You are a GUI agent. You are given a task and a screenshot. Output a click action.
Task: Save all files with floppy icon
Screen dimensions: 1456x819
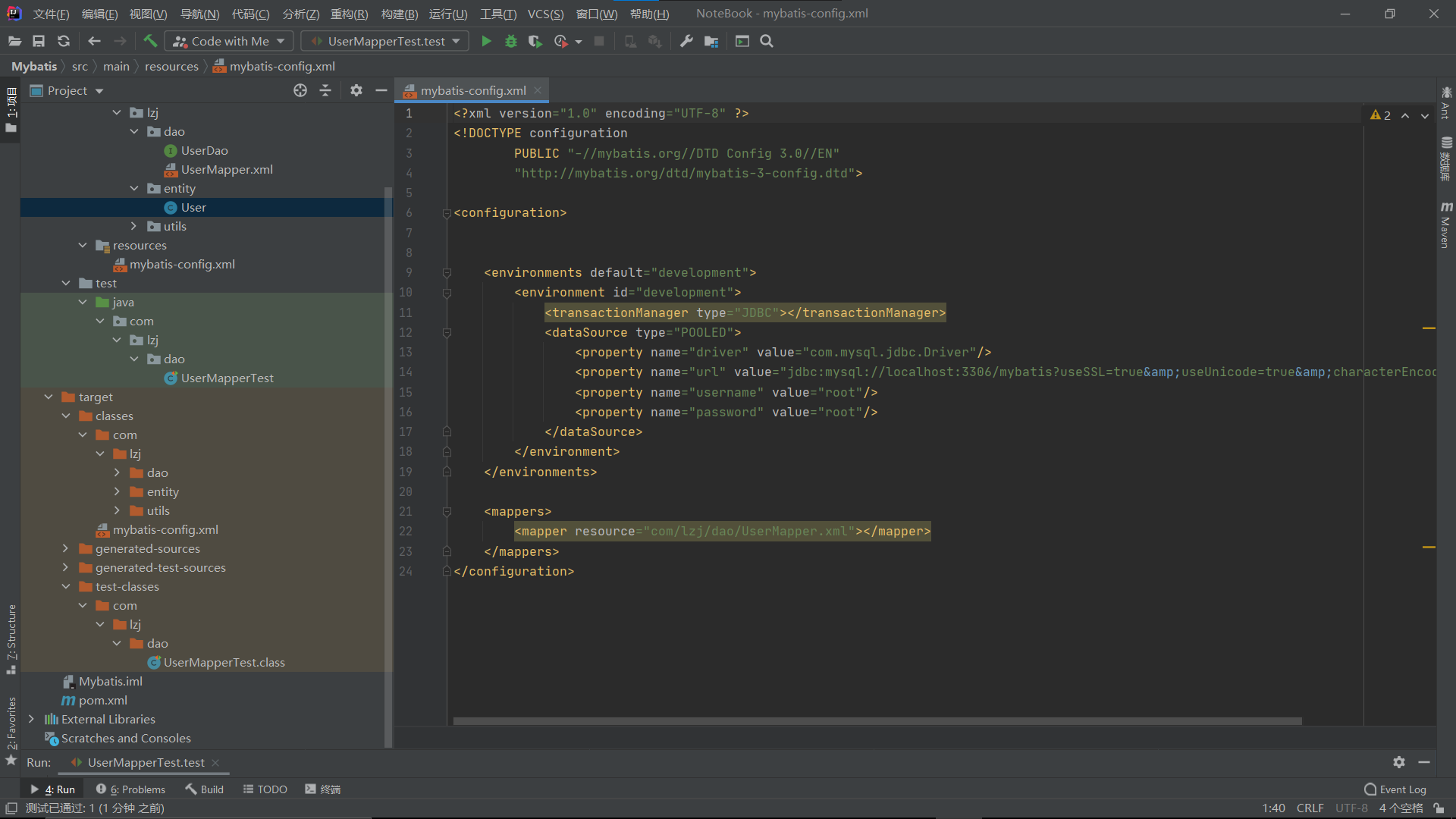[x=39, y=41]
